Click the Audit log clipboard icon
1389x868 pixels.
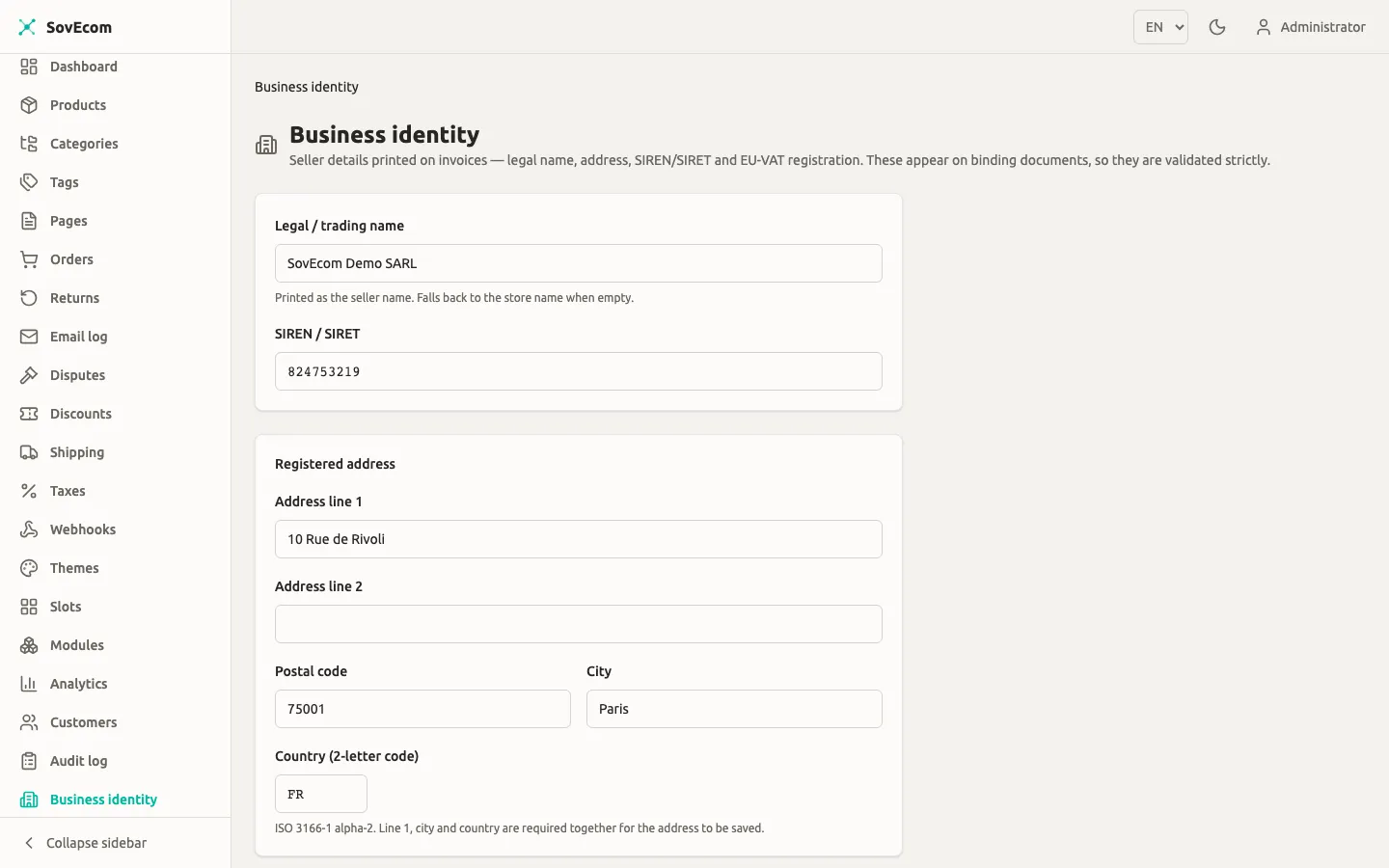tap(29, 761)
